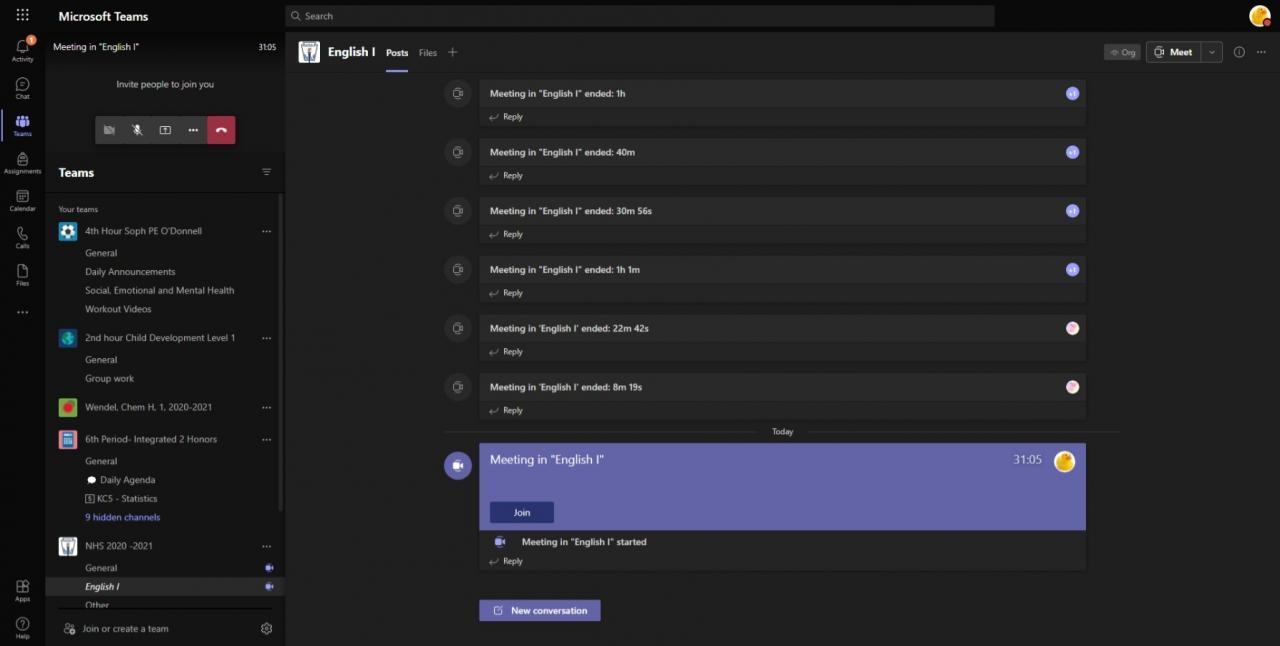Viewport: 1280px width, 646px height.
Task: Reply to meeting ended 8m 19s post
Action: (506, 411)
